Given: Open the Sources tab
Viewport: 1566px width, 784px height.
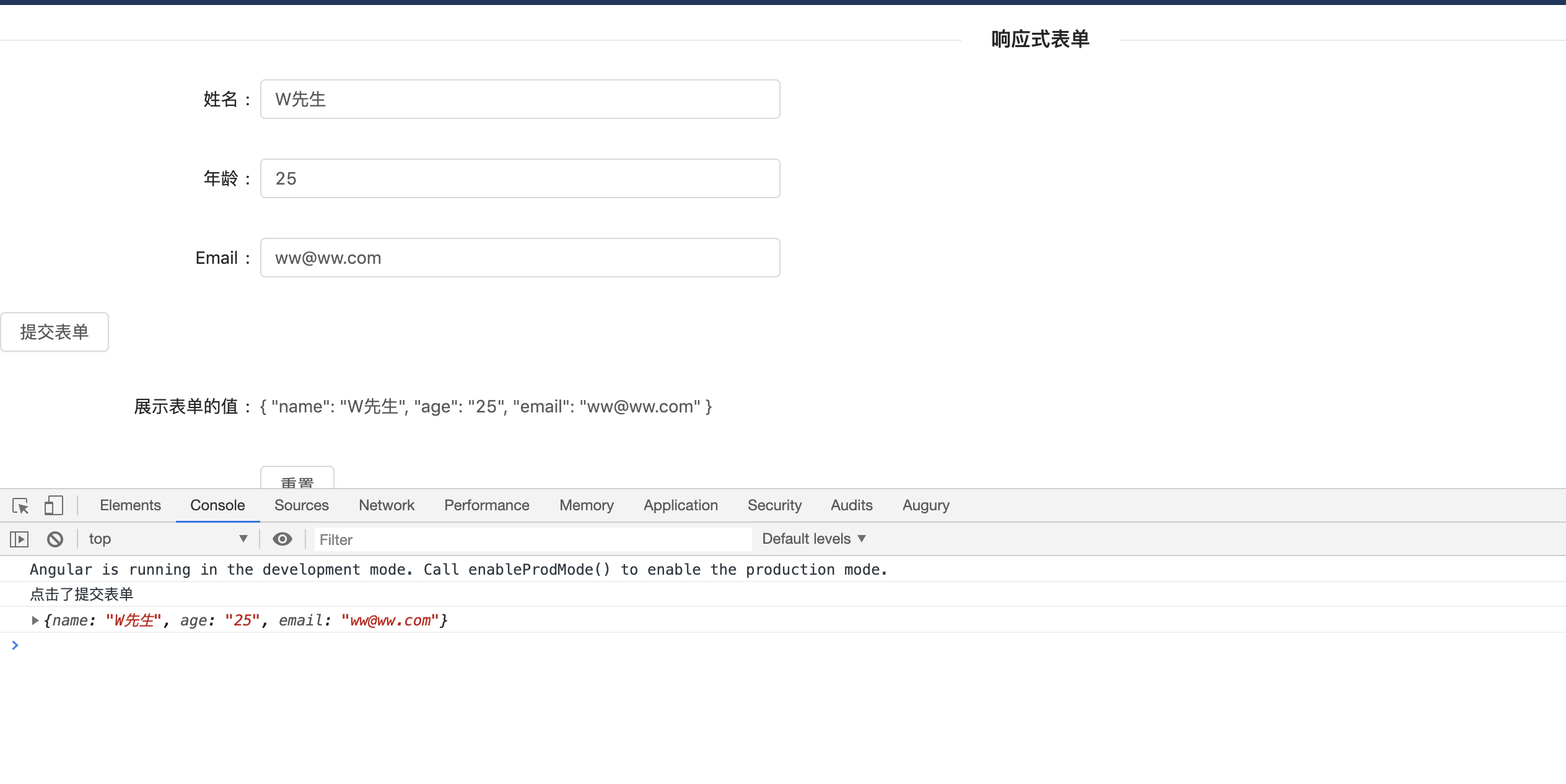Looking at the screenshot, I should (302, 506).
